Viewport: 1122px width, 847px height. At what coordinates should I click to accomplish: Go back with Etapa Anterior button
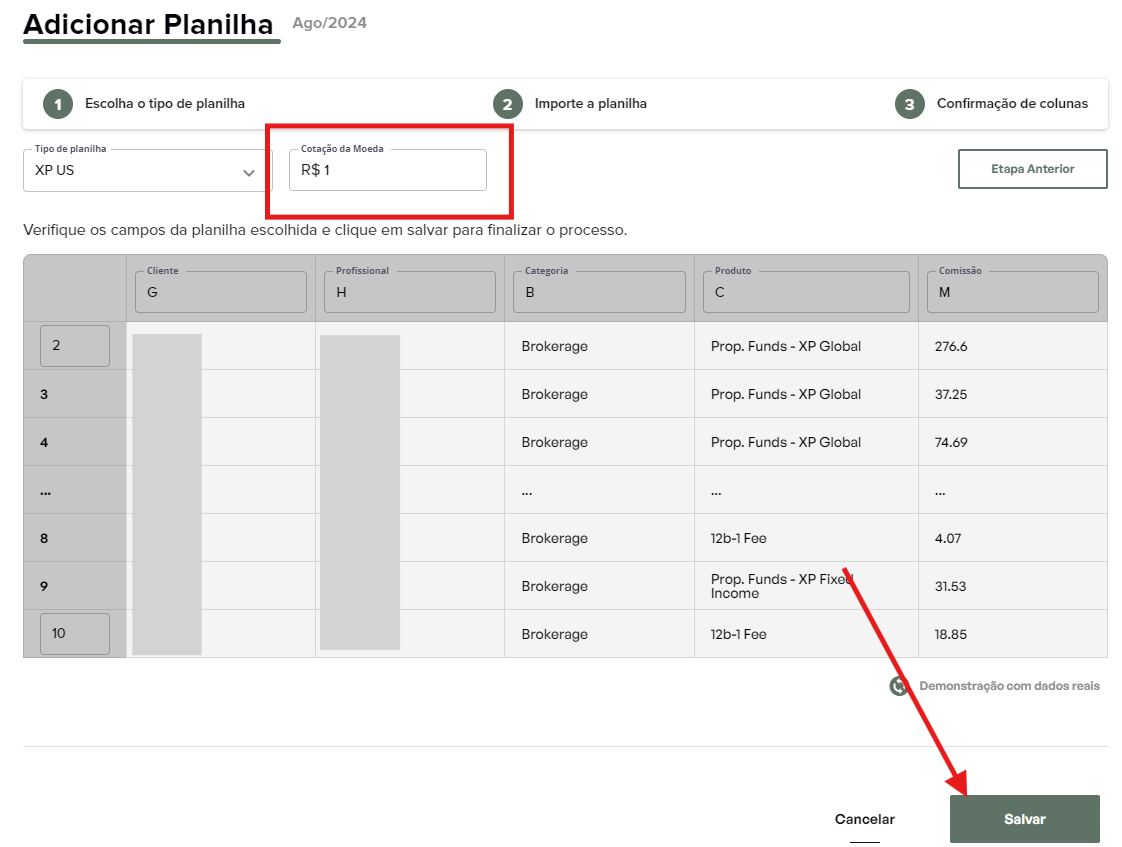[x=1032, y=169]
